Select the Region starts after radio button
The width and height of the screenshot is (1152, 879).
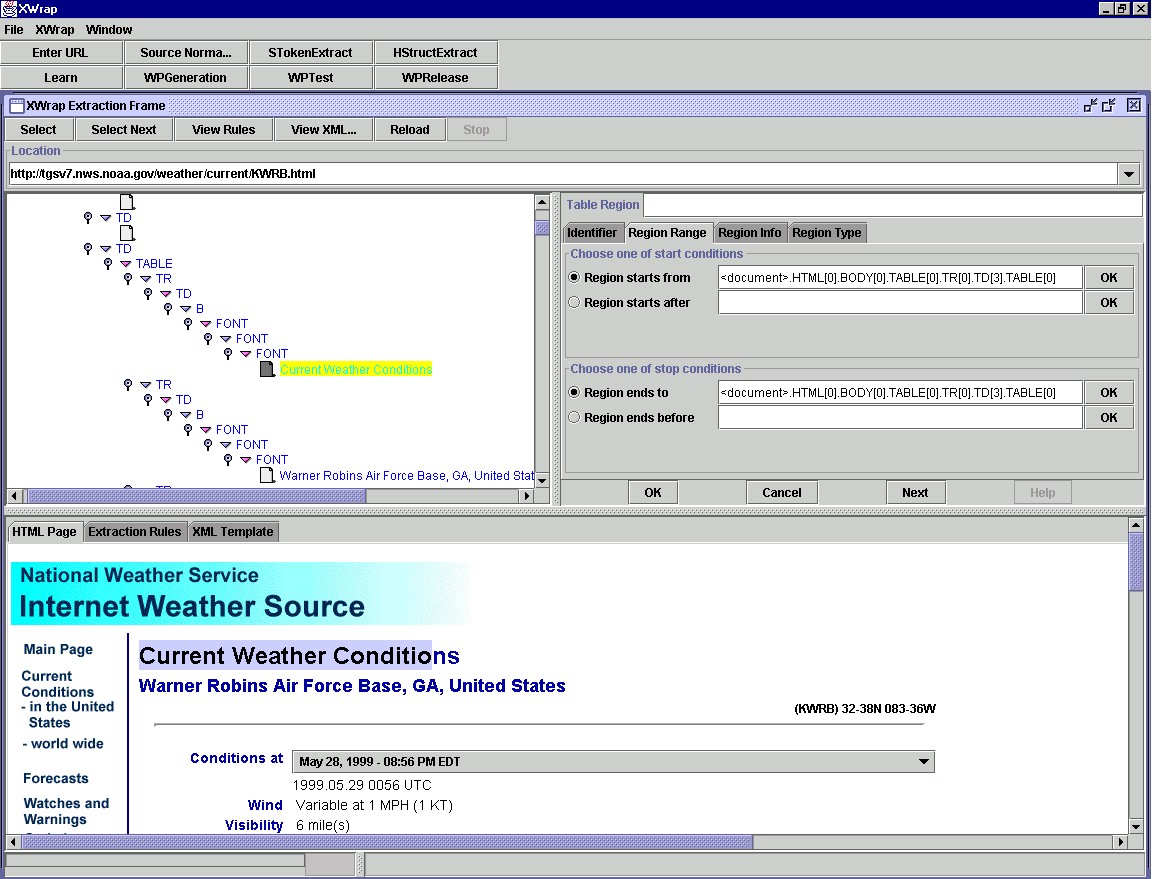click(574, 303)
